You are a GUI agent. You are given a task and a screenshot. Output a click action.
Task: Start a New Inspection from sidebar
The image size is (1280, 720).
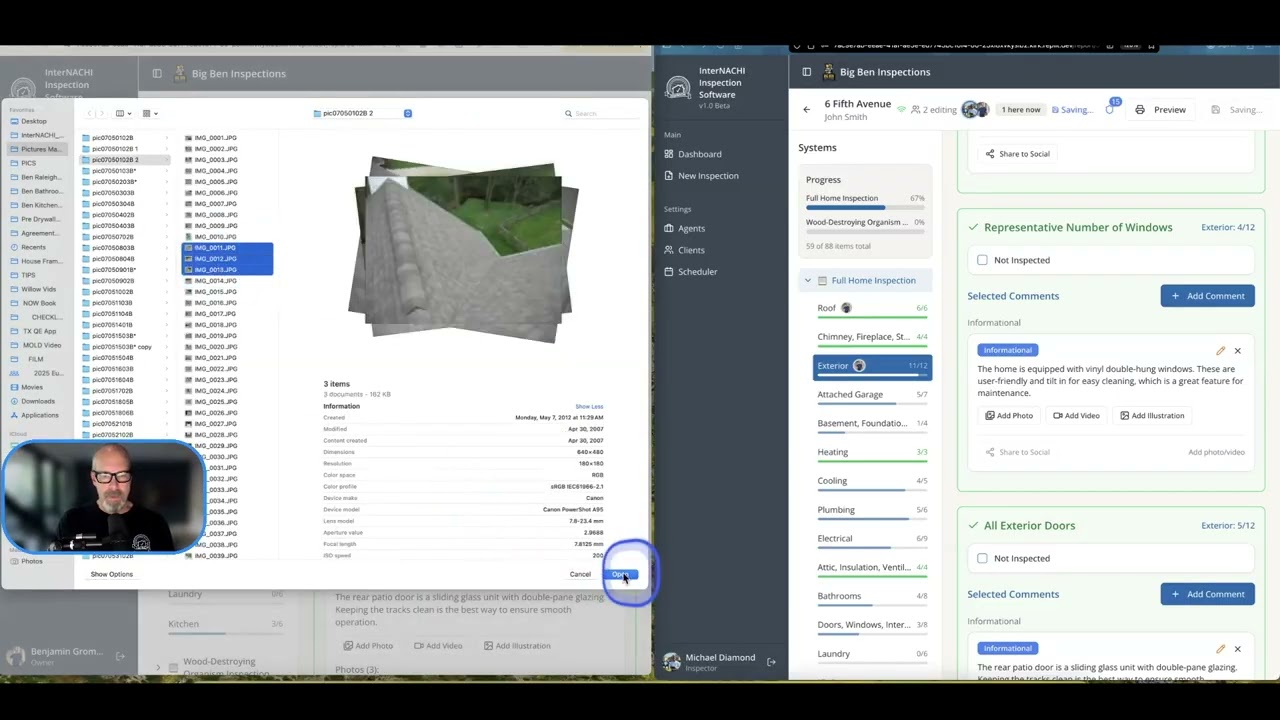tap(707, 176)
